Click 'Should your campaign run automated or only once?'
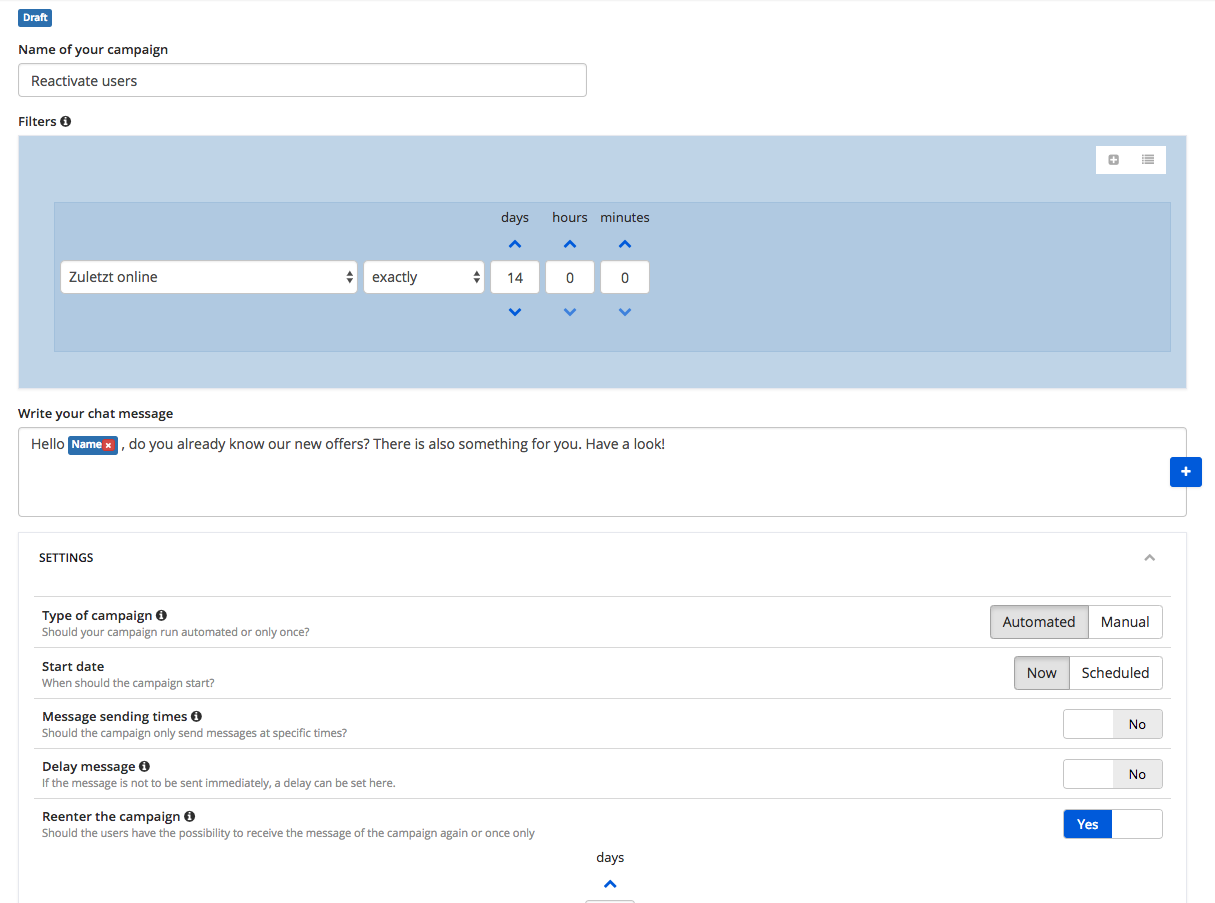Image resolution: width=1215 pixels, height=903 pixels. point(176,633)
